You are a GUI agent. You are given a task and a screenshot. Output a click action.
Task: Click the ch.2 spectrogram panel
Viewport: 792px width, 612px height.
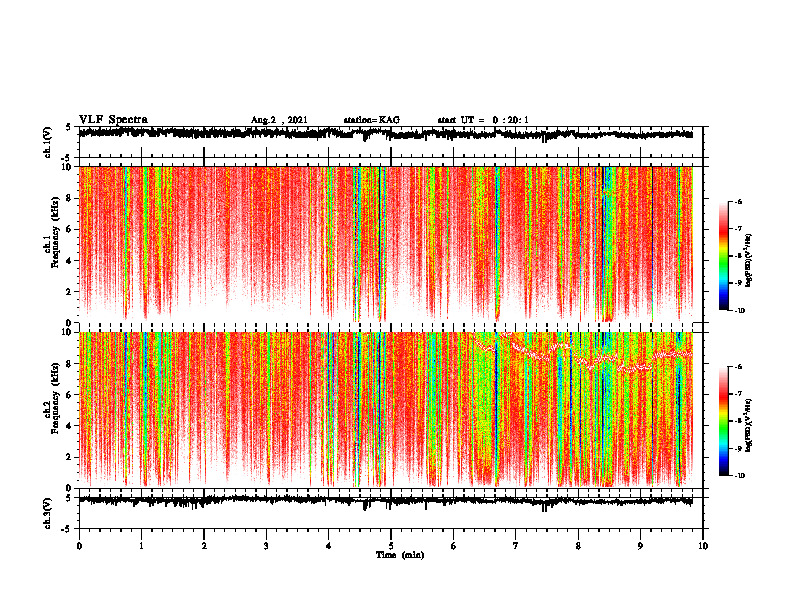[x=386, y=410]
